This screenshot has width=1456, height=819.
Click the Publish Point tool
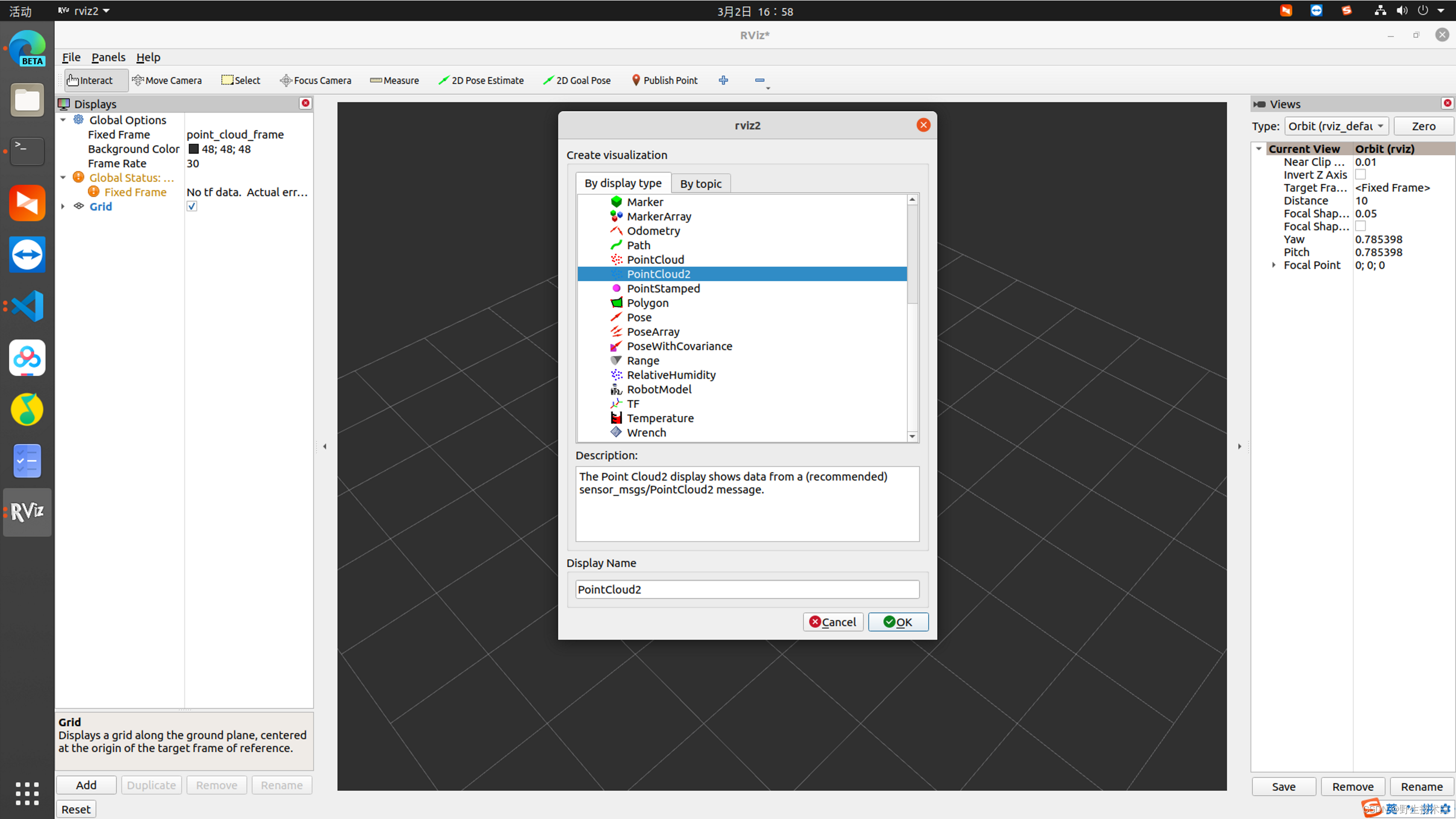665,80
